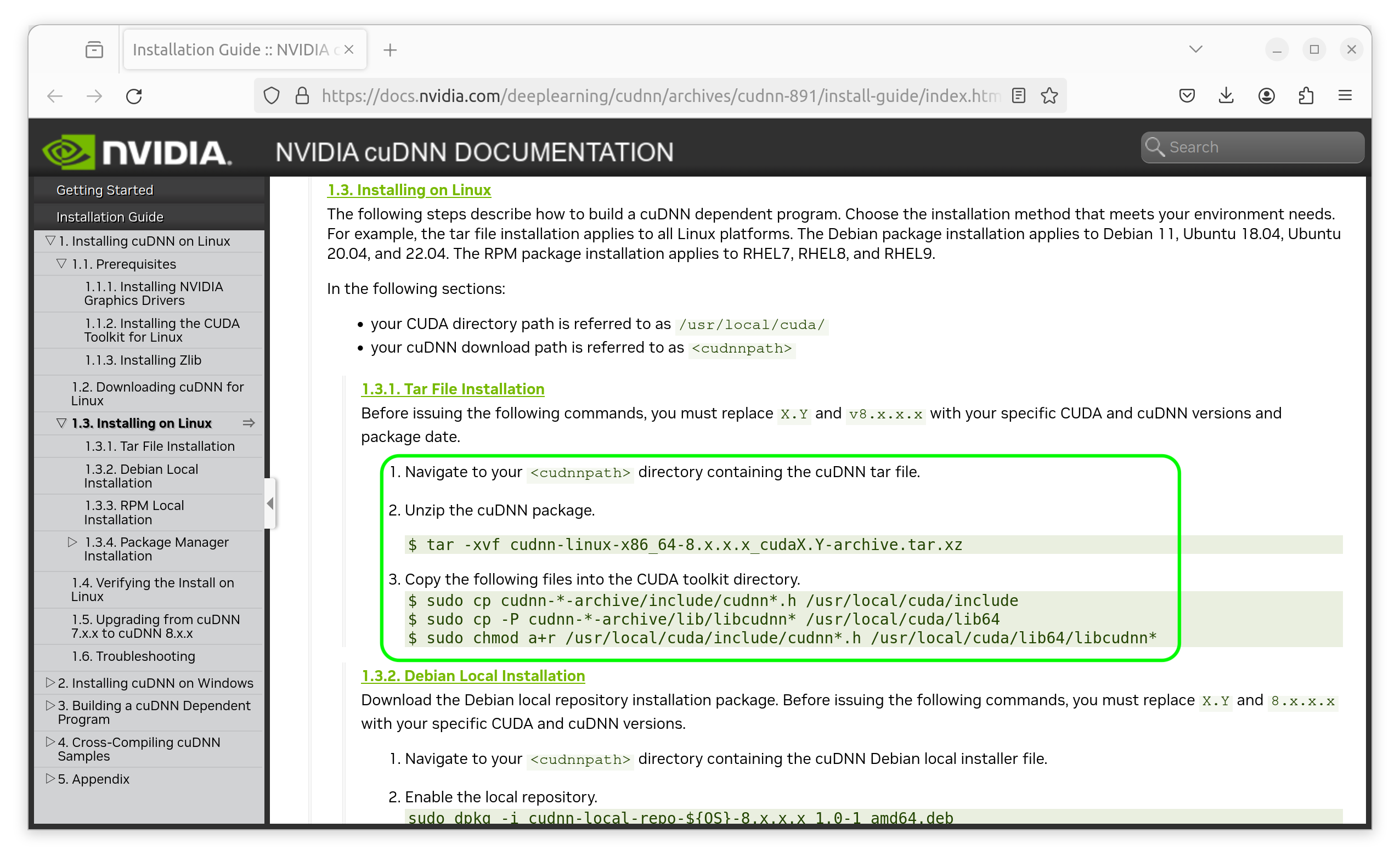Go to 1.1.1. Installing NVIDIA Graphics Drivers

tap(154, 294)
